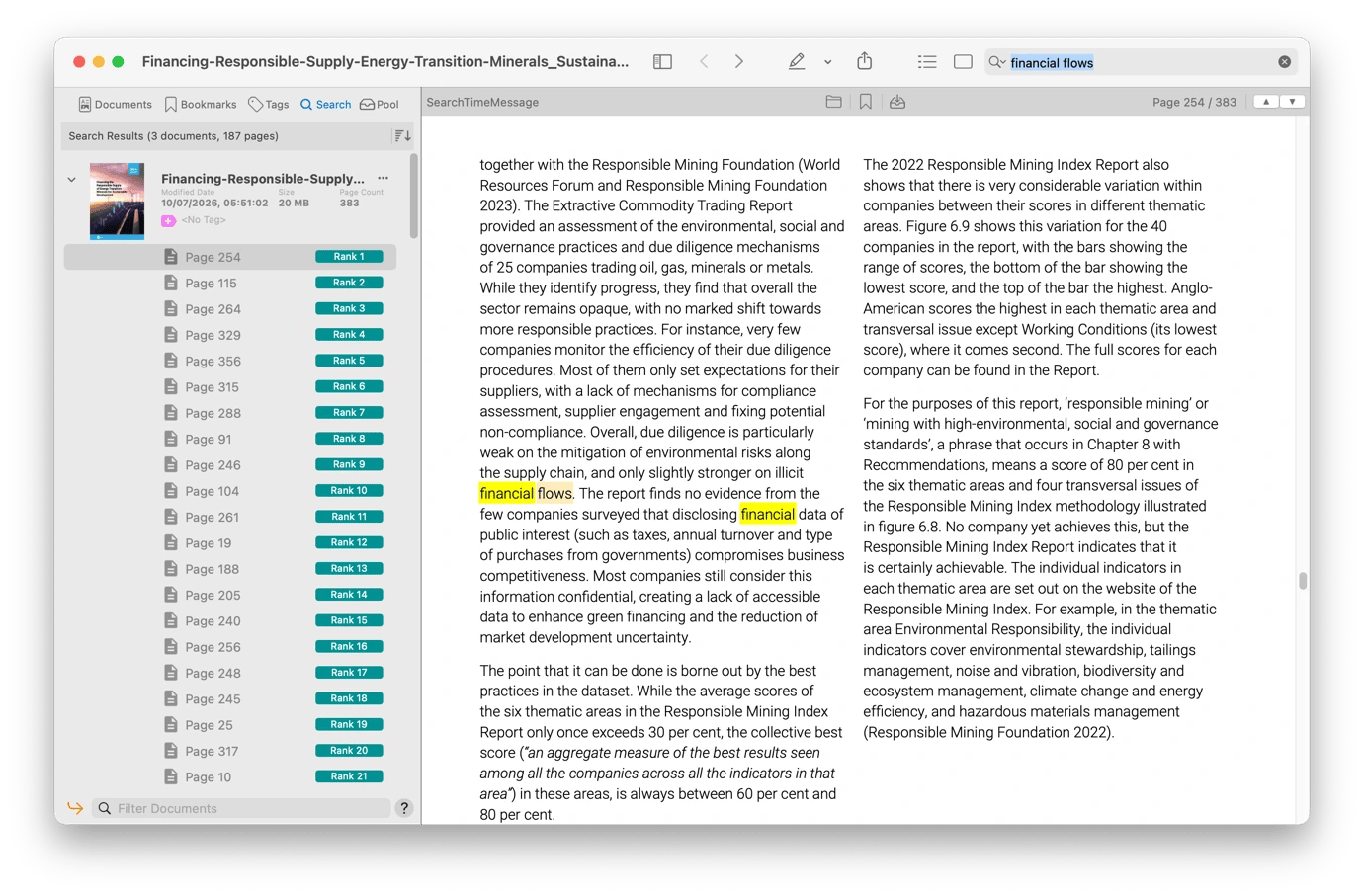Click the folder icon in header bar

coord(833,102)
